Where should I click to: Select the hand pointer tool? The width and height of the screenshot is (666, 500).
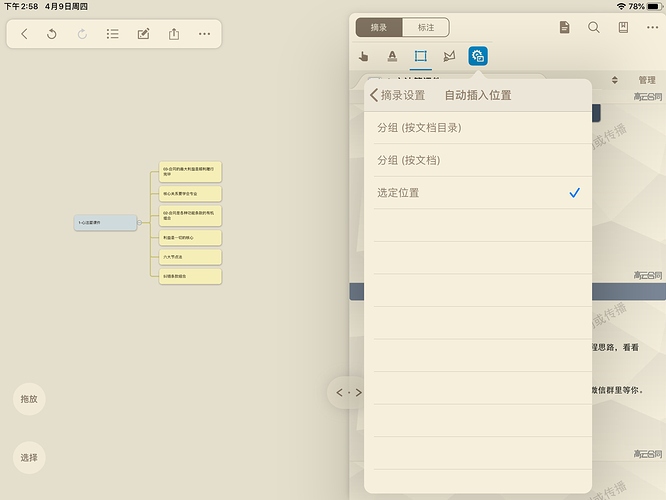click(x=364, y=56)
